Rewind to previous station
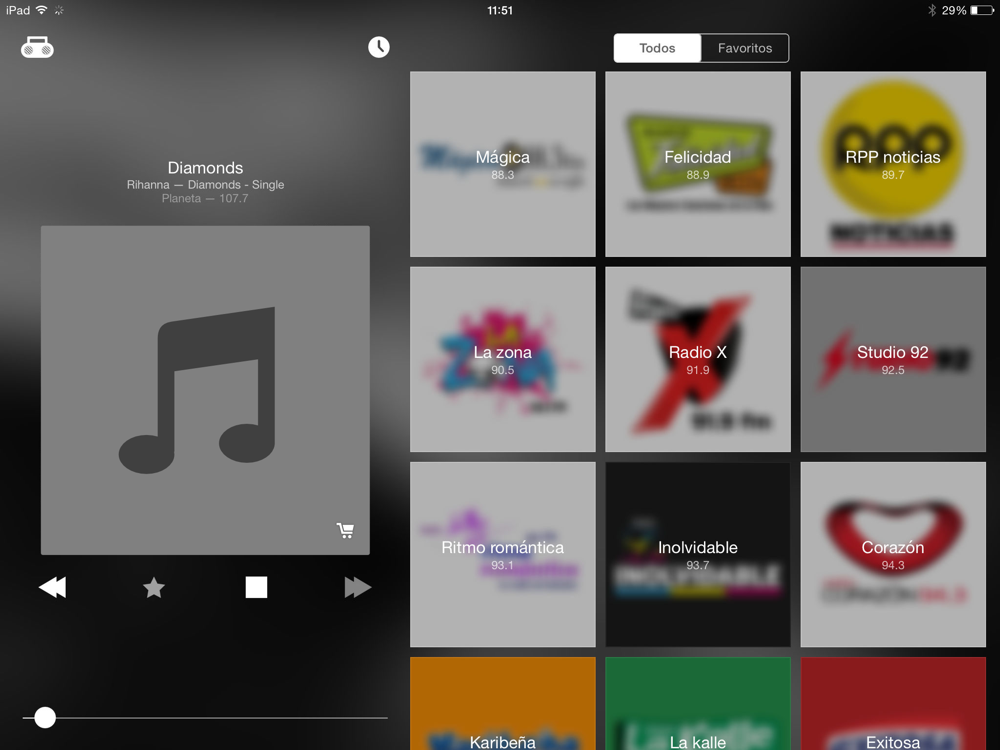 point(52,587)
